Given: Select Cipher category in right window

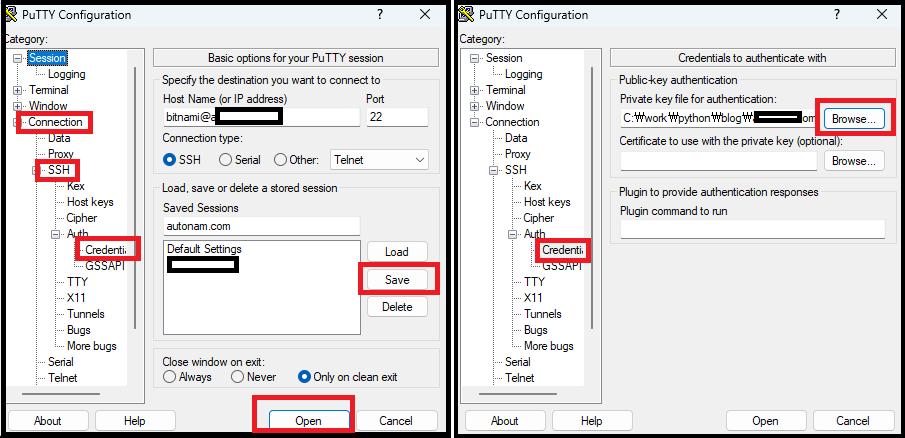Looking at the screenshot, I should 539,218.
